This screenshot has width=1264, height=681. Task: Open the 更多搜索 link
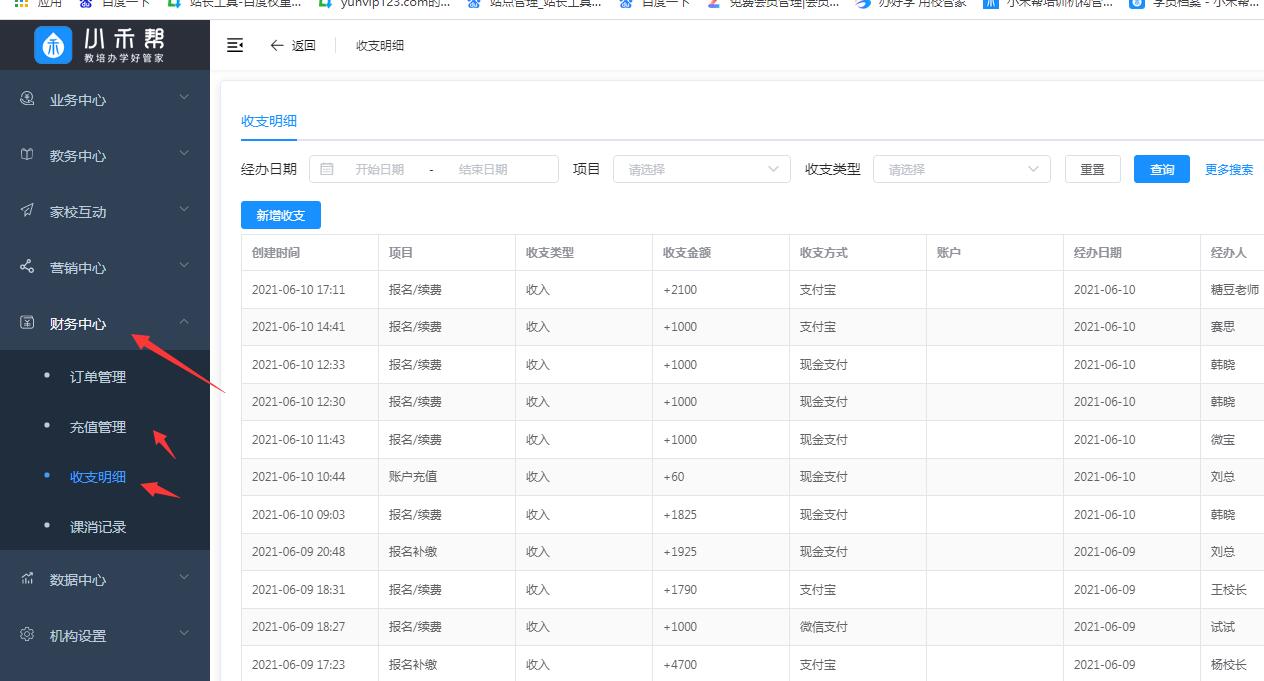coord(1229,169)
